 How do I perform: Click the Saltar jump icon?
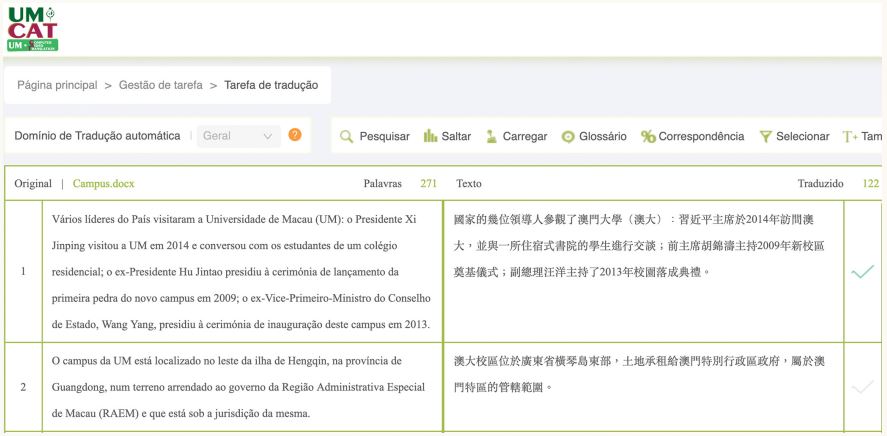pyautogui.click(x=431, y=137)
